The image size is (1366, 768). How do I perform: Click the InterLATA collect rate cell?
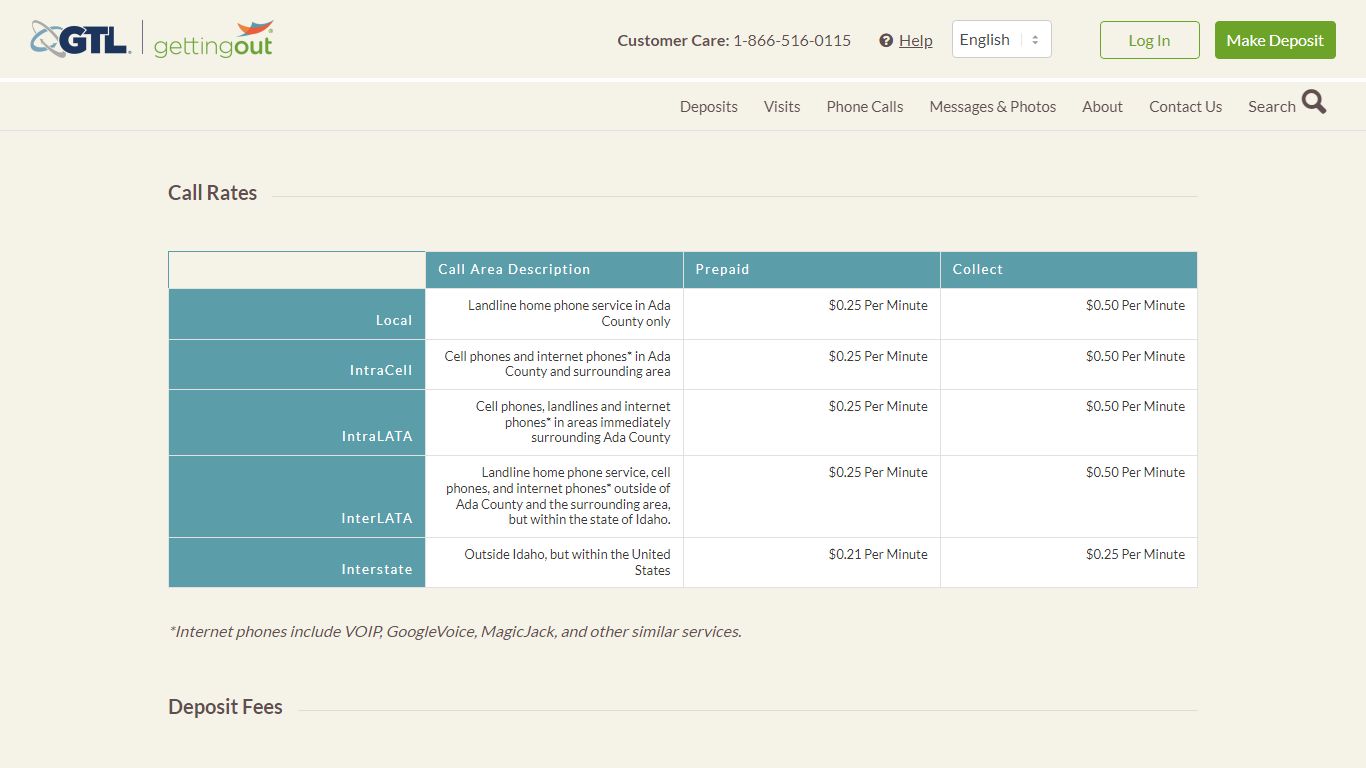click(1069, 497)
